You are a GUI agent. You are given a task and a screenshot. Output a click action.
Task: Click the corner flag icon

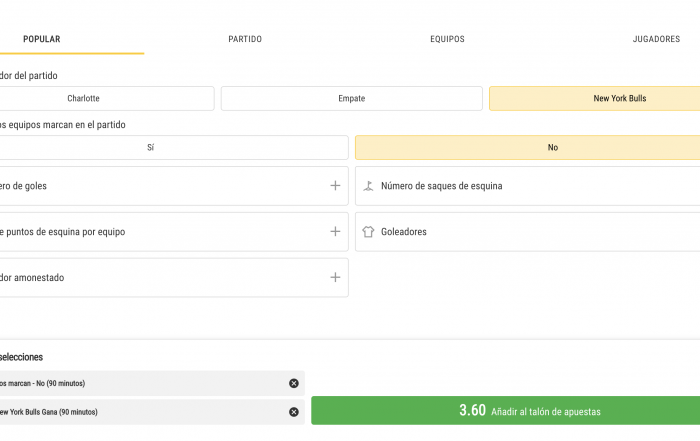[x=368, y=186]
